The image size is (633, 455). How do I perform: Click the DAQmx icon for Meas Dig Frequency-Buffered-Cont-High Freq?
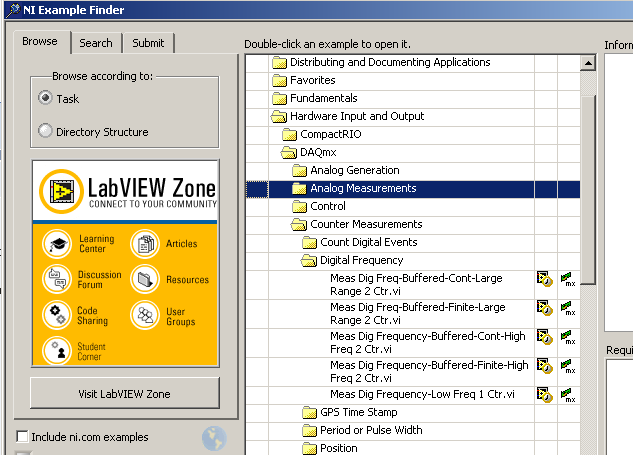(x=568, y=337)
